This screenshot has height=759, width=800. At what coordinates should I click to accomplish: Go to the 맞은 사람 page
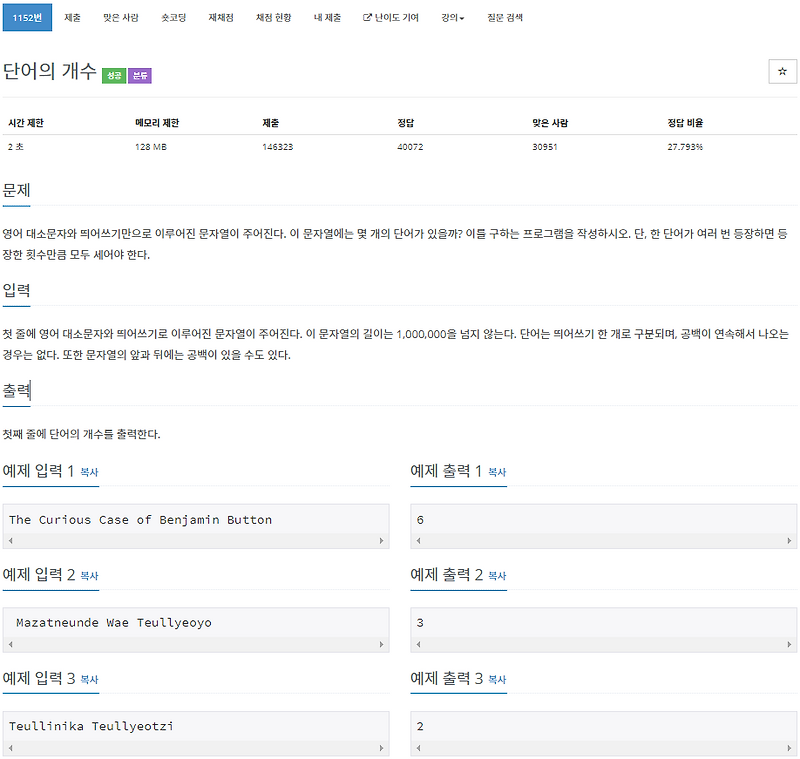120,17
